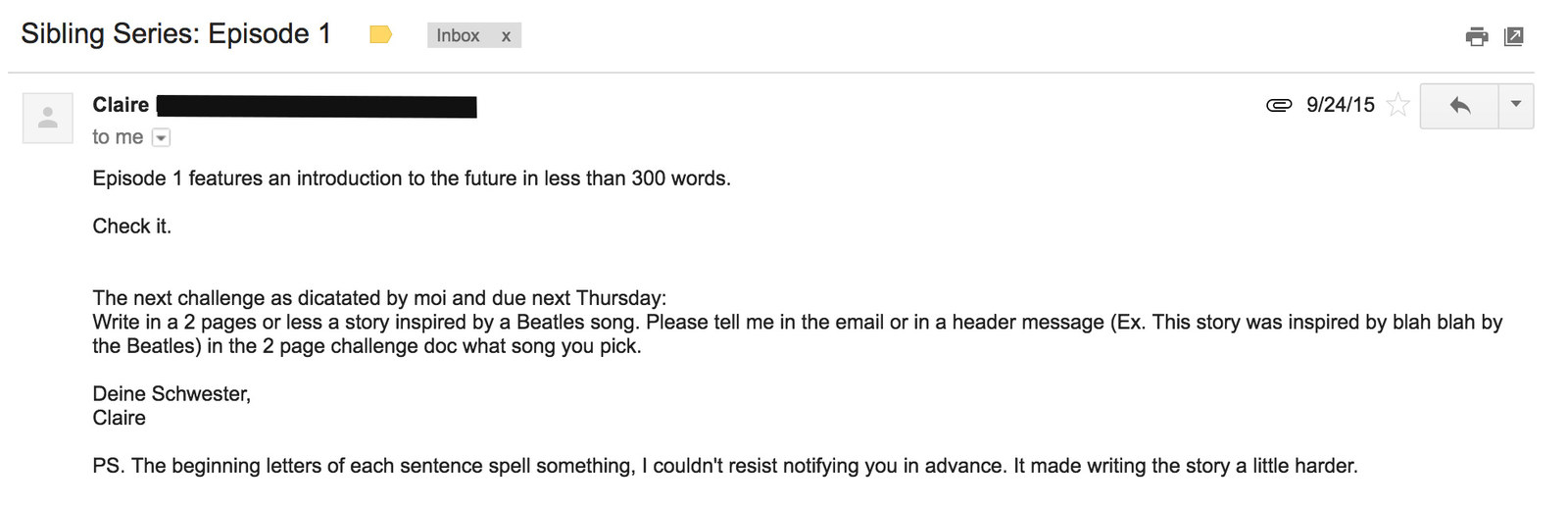This screenshot has width=1568, height=507.
Task: Click Claire's profile avatar picture
Action: [47, 119]
